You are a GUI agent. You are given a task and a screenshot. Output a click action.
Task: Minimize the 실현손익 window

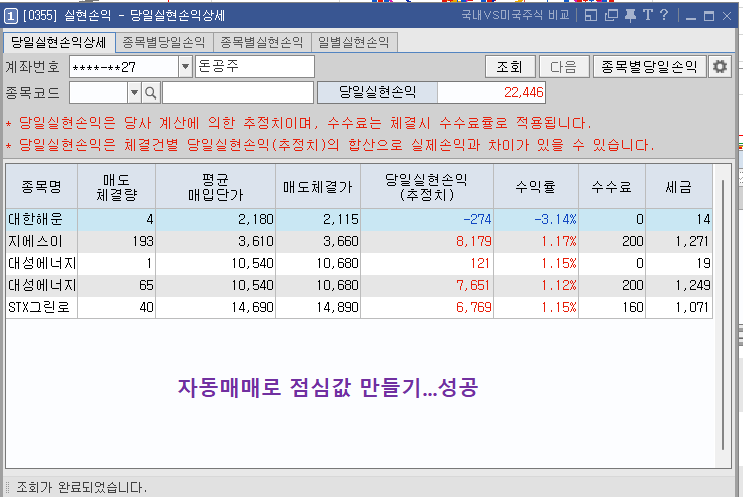coord(691,16)
